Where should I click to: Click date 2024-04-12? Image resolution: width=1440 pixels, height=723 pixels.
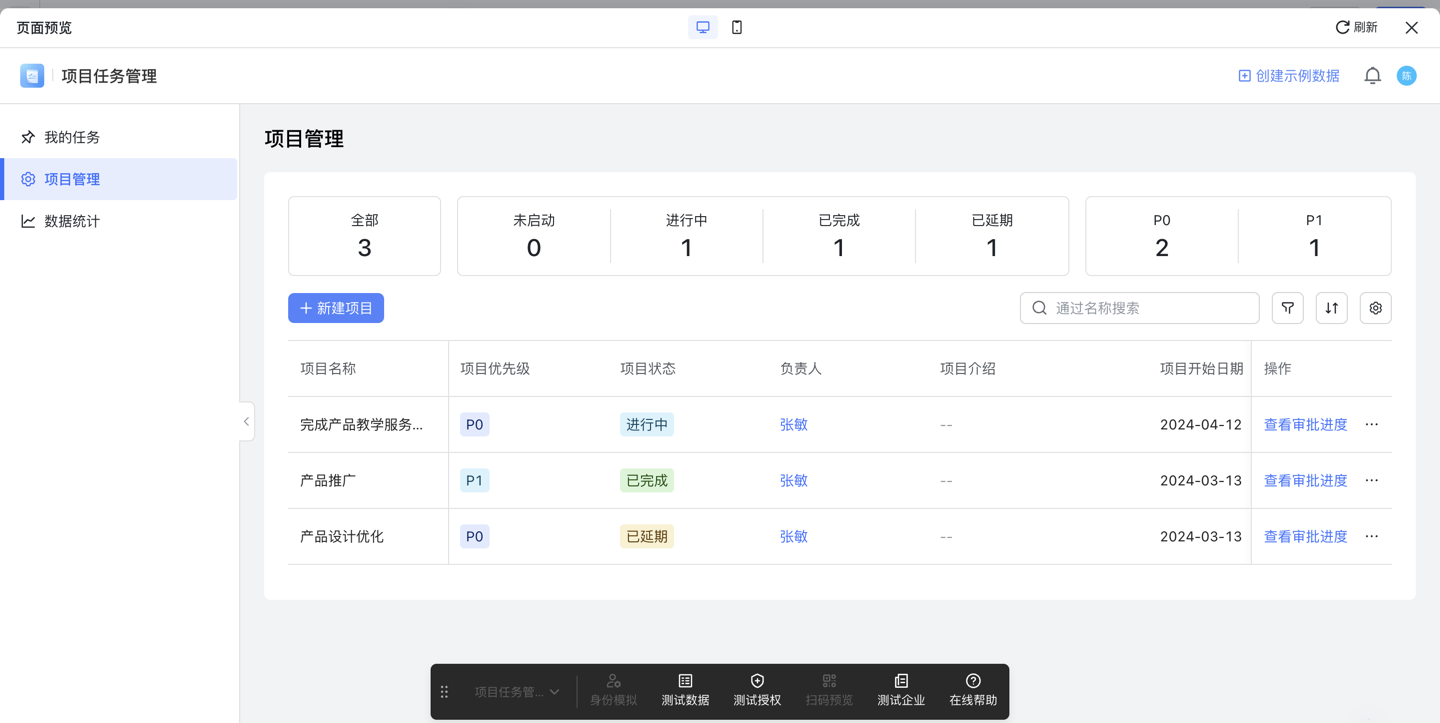[1200, 425]
